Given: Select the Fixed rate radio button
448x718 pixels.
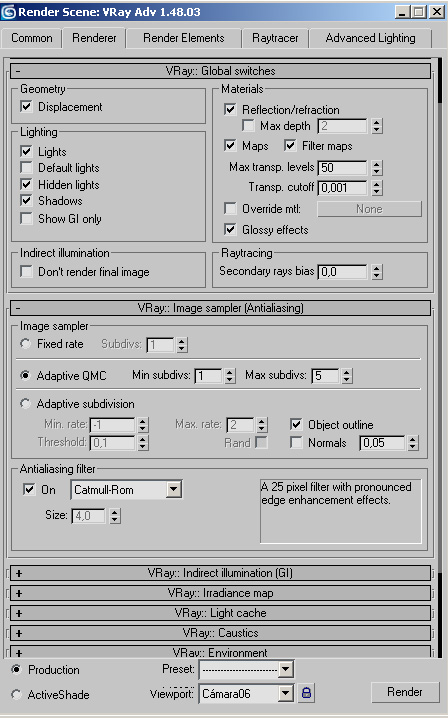Looking at the screenshot, I should point(26,343).
